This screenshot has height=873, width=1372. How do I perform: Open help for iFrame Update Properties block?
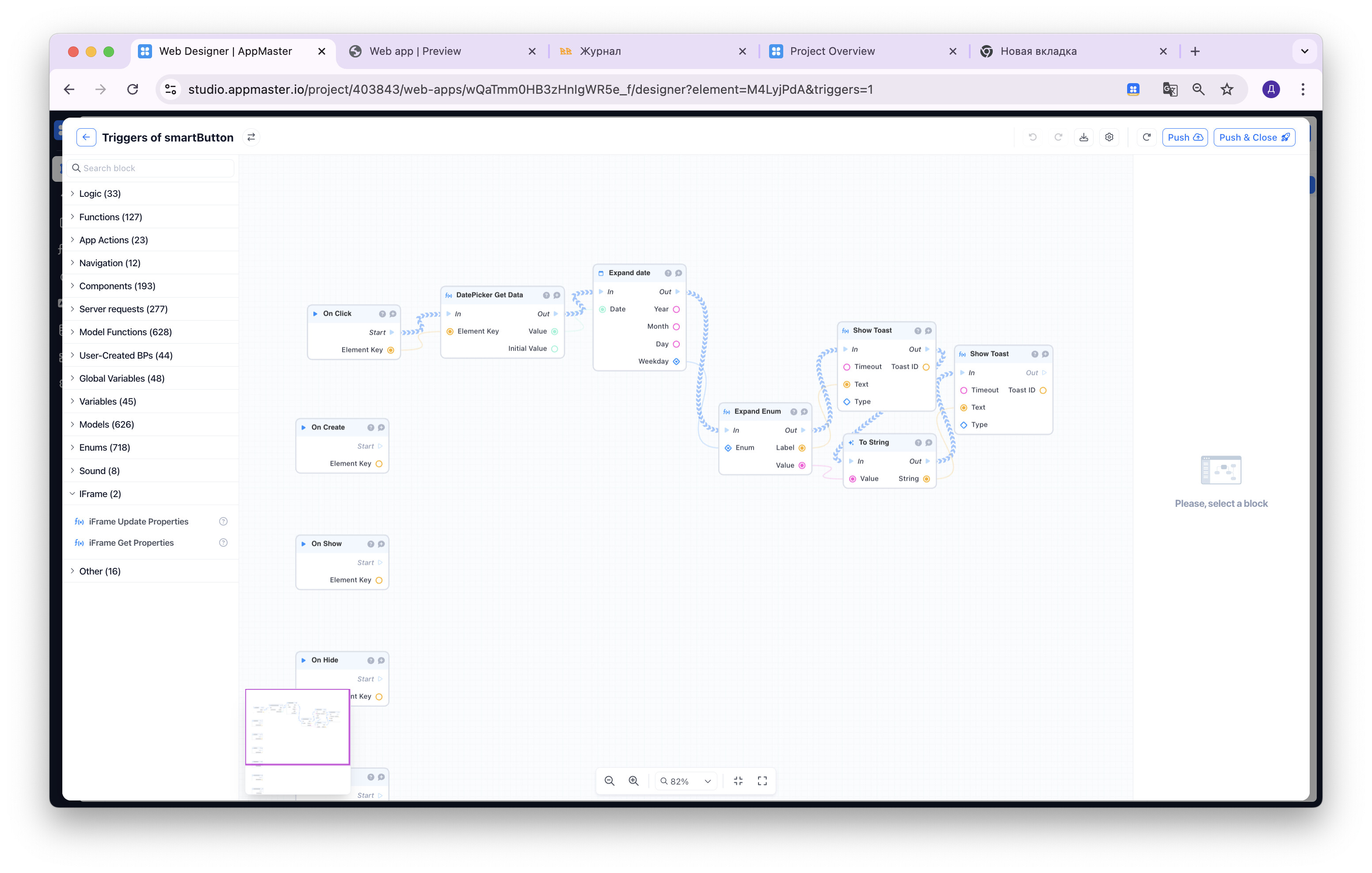coord(223,521)
